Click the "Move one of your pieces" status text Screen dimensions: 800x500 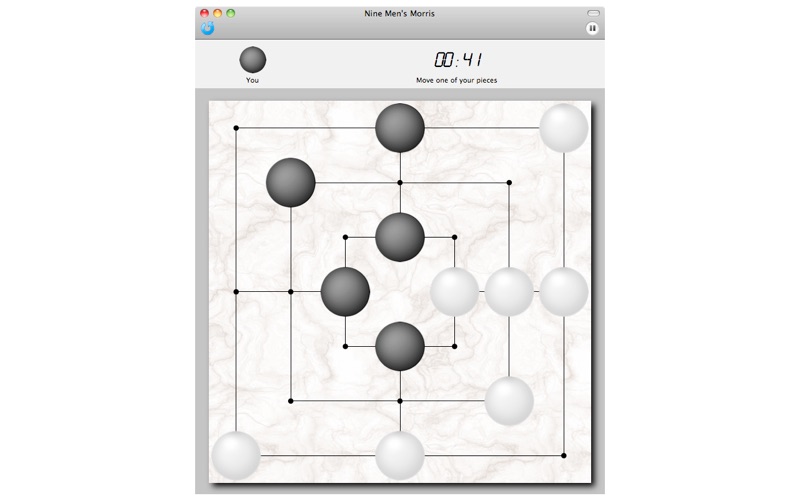(x=457, y=80)
